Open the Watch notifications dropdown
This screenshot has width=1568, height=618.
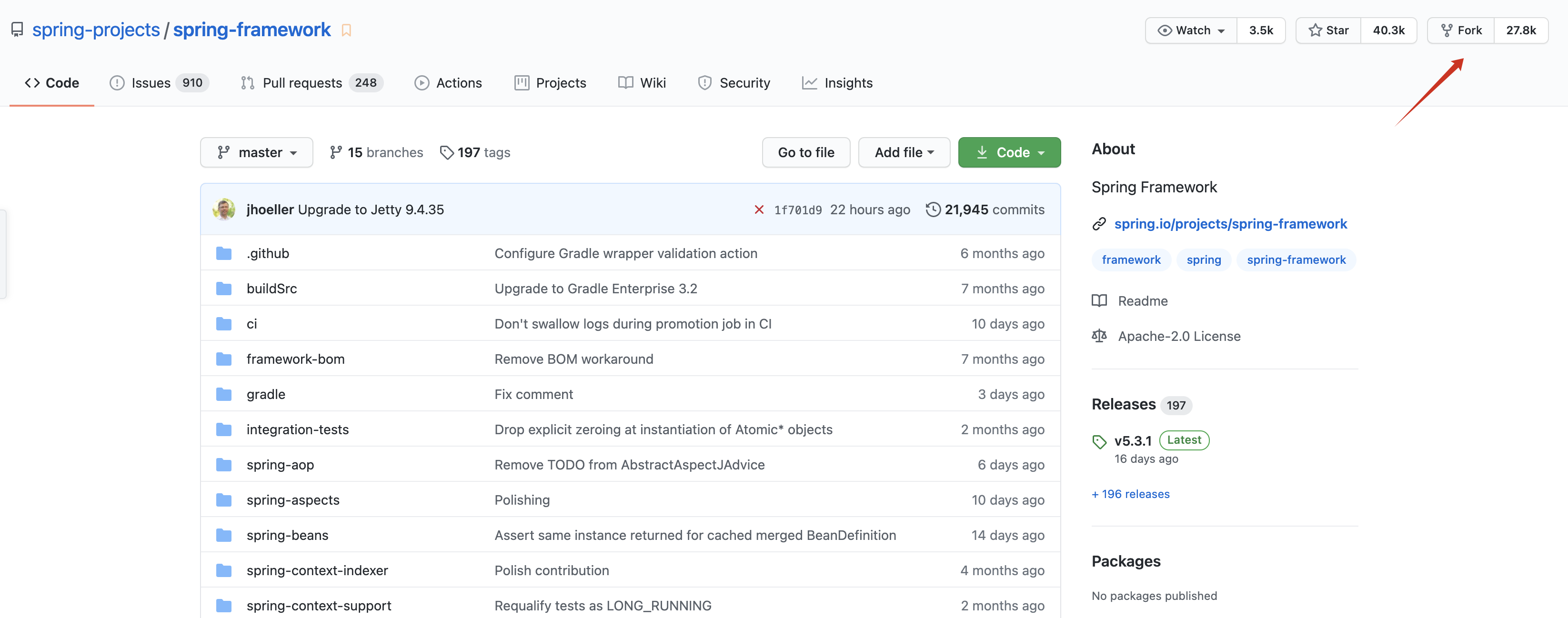(1191, 30)
